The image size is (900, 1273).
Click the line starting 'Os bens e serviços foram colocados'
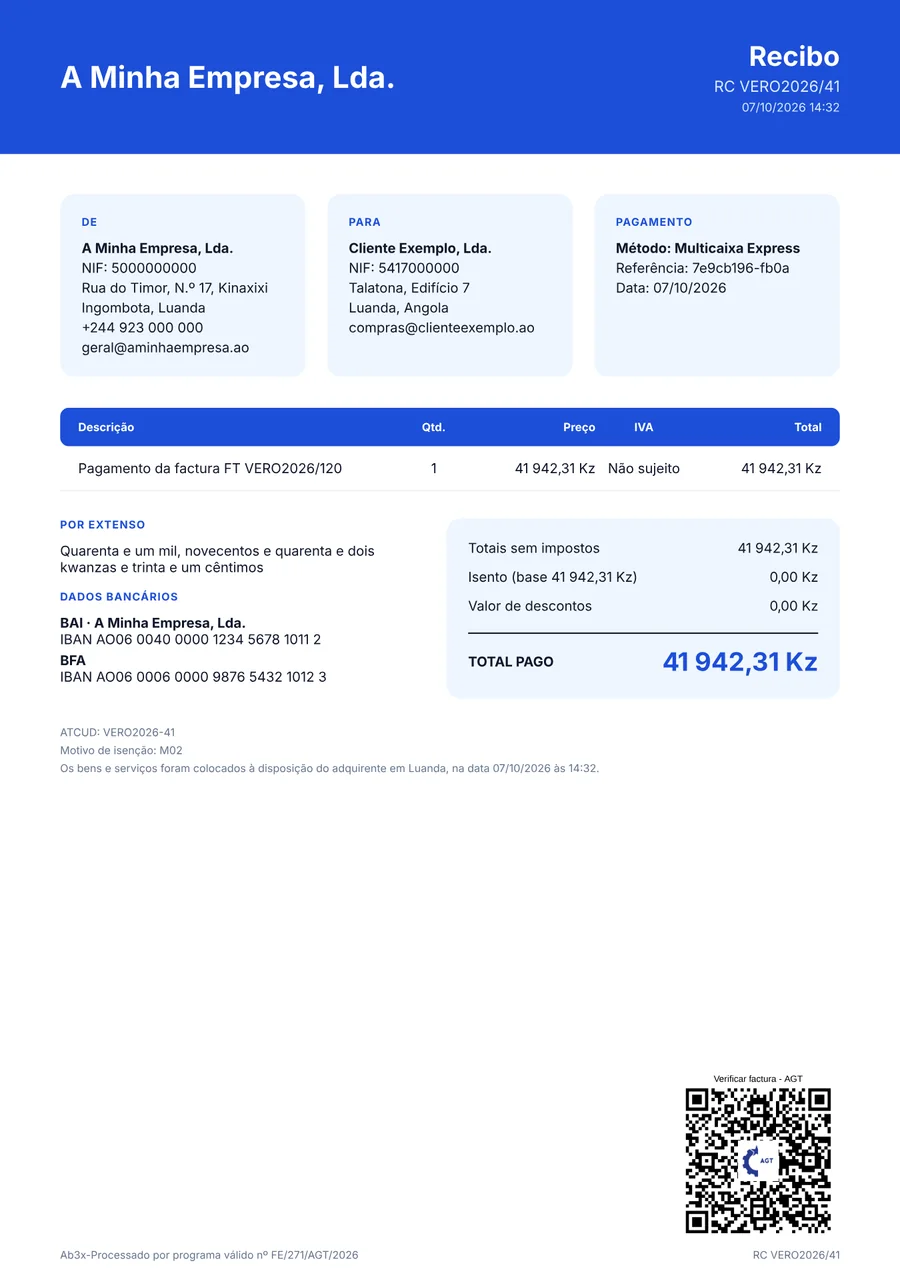click(x=330, y=768)
